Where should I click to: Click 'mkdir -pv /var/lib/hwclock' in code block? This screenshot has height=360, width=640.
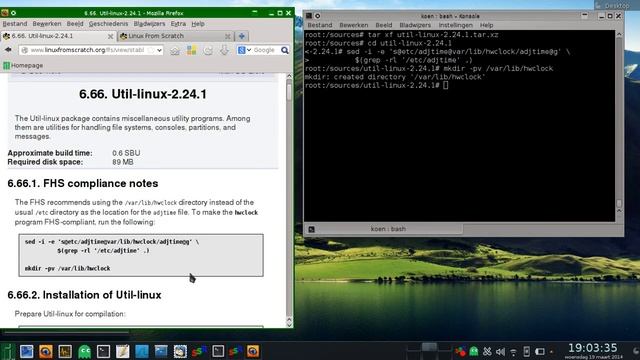(x=67, y=268)
